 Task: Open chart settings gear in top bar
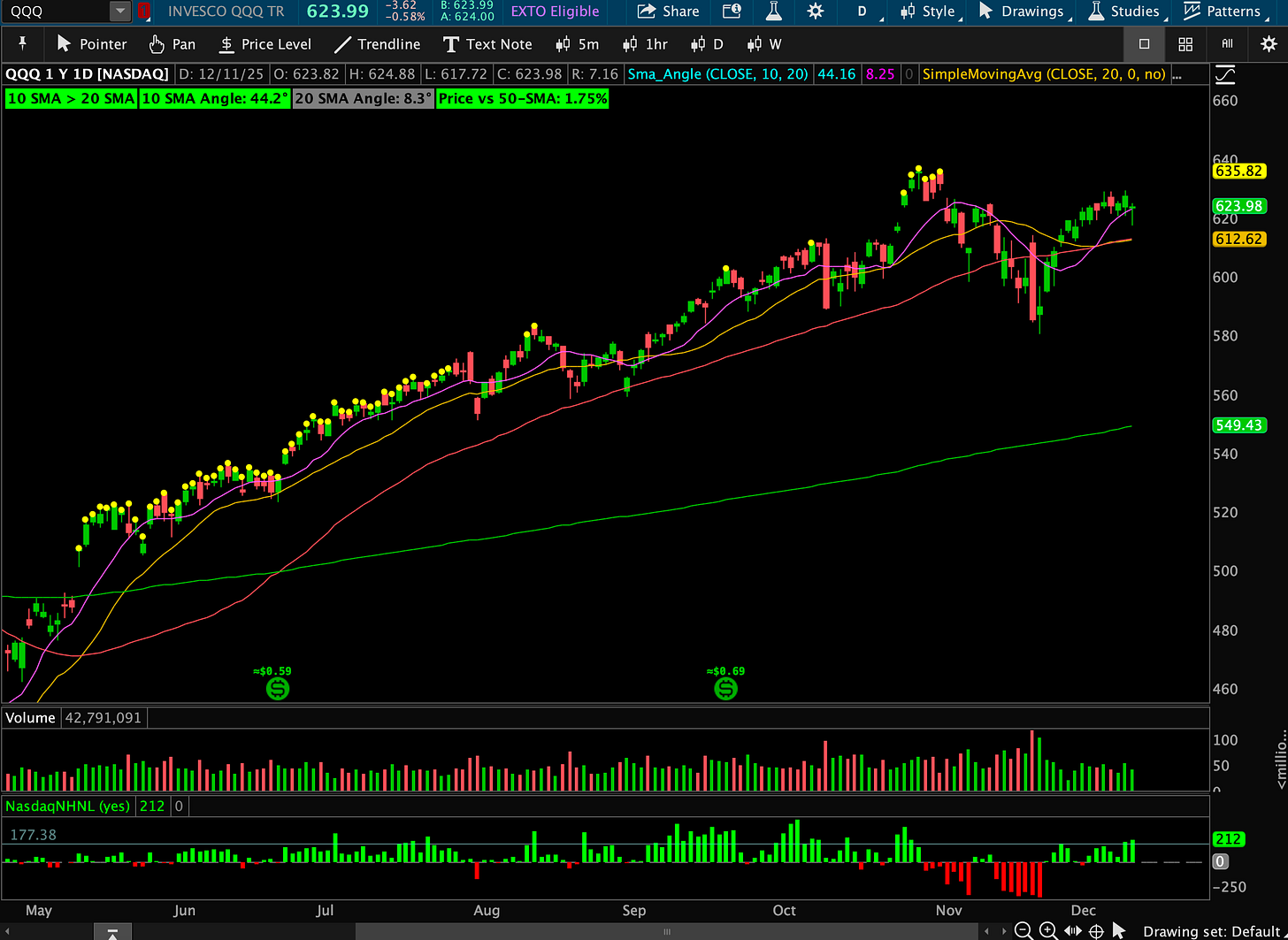(815, 11)
